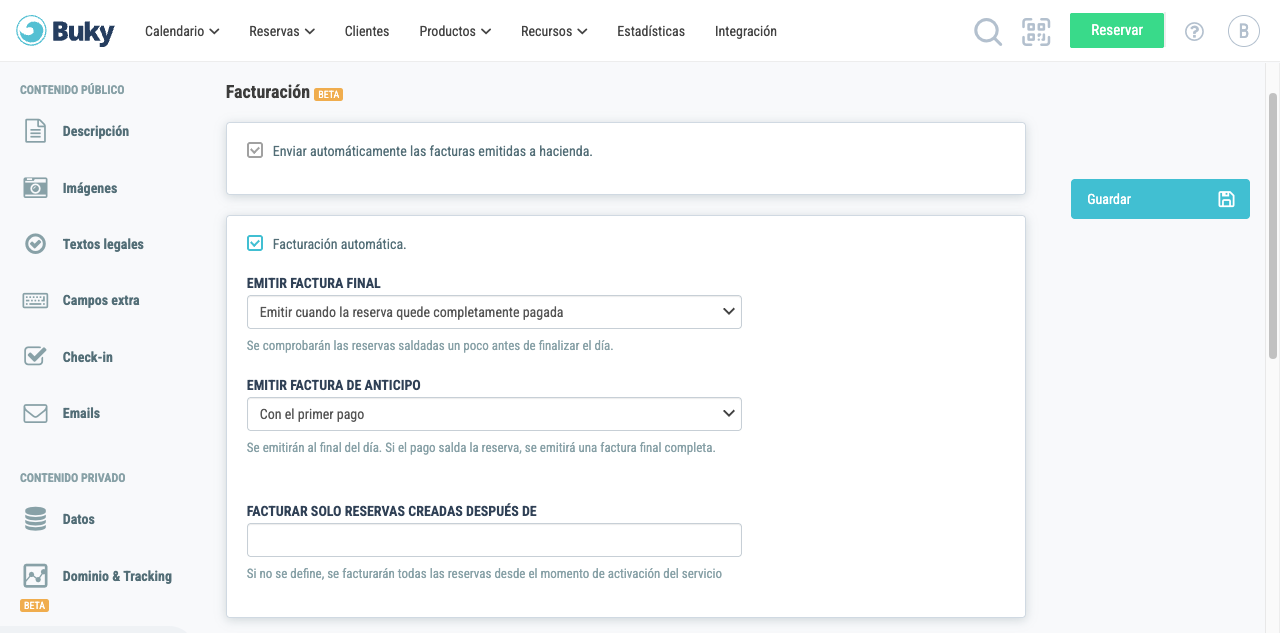The height and width of the screenshot is (633, 1280).
Task: Expand the Reservas menu
Action: [x=282, y=31]
